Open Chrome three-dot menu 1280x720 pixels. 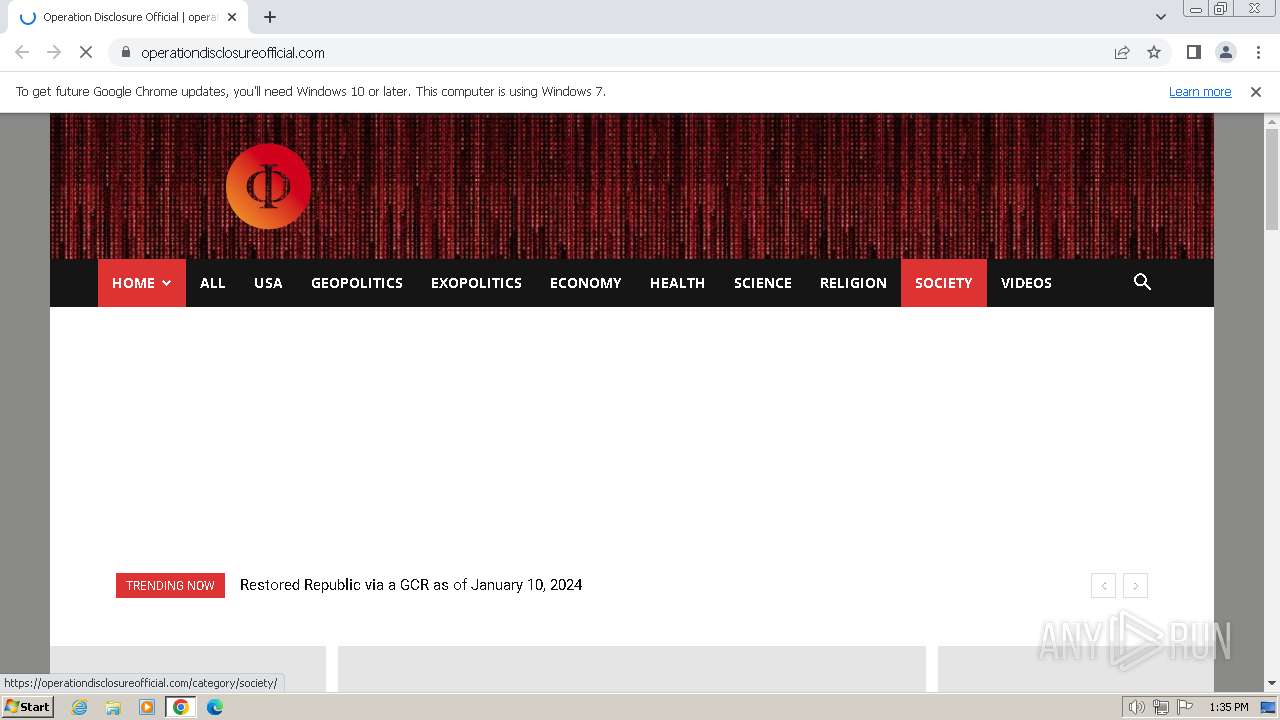(x=1258, y=52)
